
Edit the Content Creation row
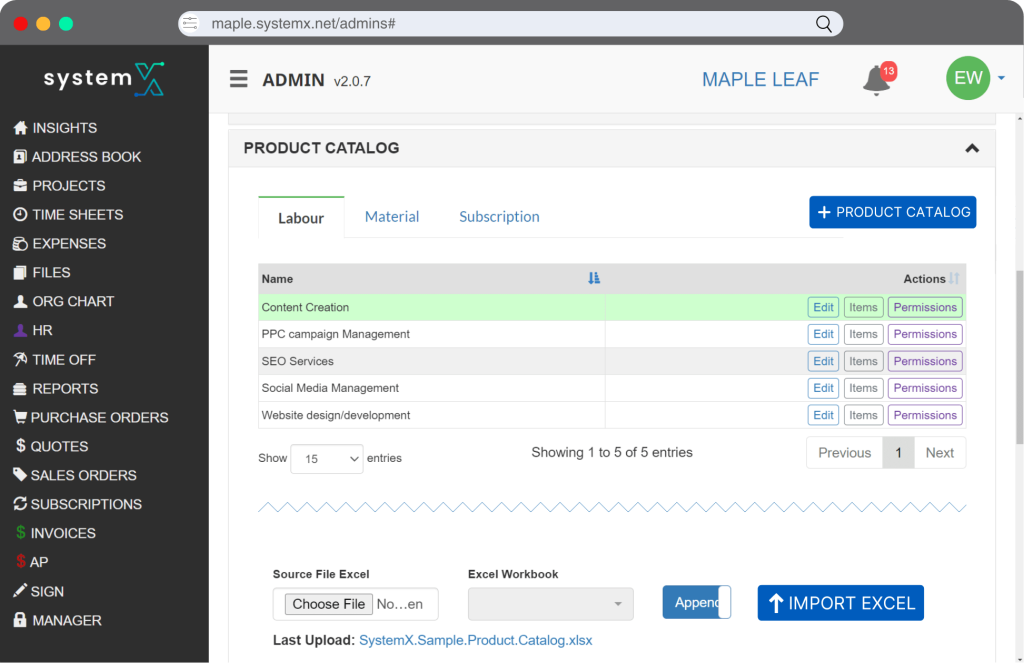[x=823, y=308]
